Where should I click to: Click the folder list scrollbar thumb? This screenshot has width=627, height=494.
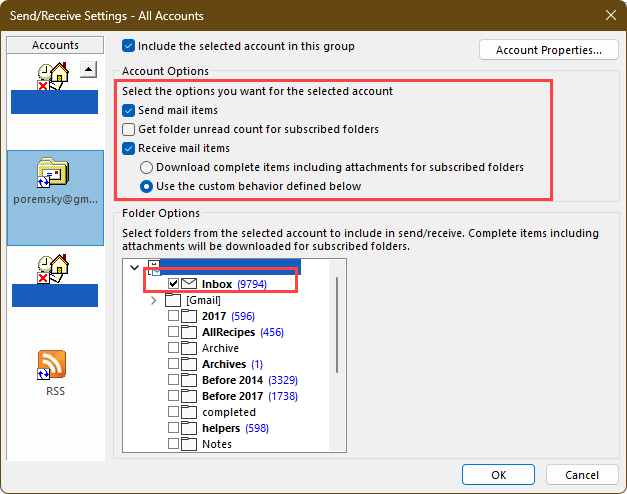pyautogui.click(x=337, y=324)
